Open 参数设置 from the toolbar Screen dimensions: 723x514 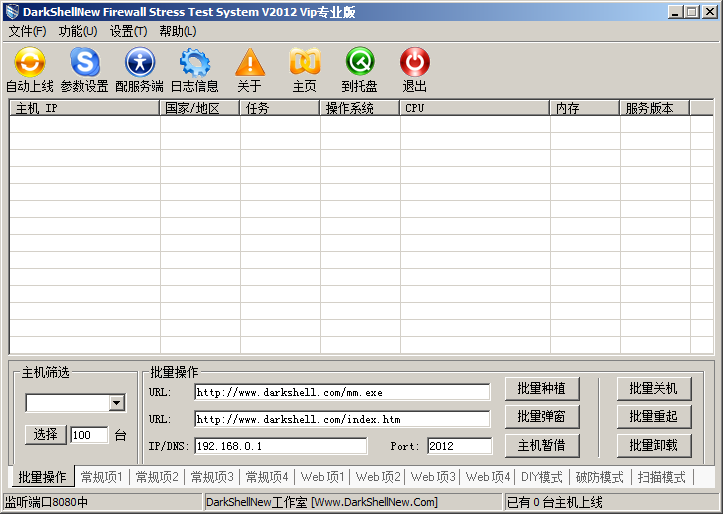coord(84,64)
